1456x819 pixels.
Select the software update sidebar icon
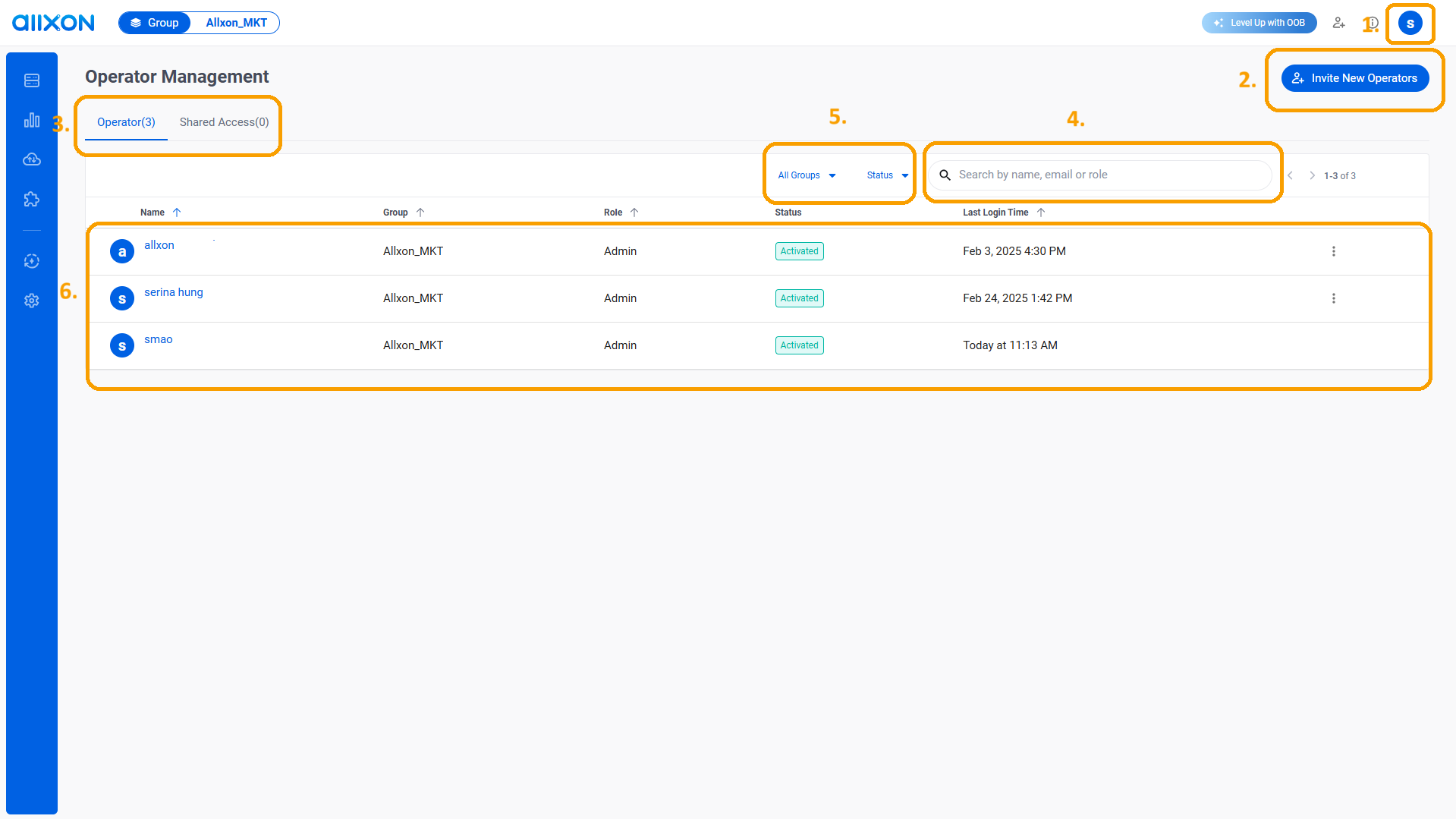[32, 260]
